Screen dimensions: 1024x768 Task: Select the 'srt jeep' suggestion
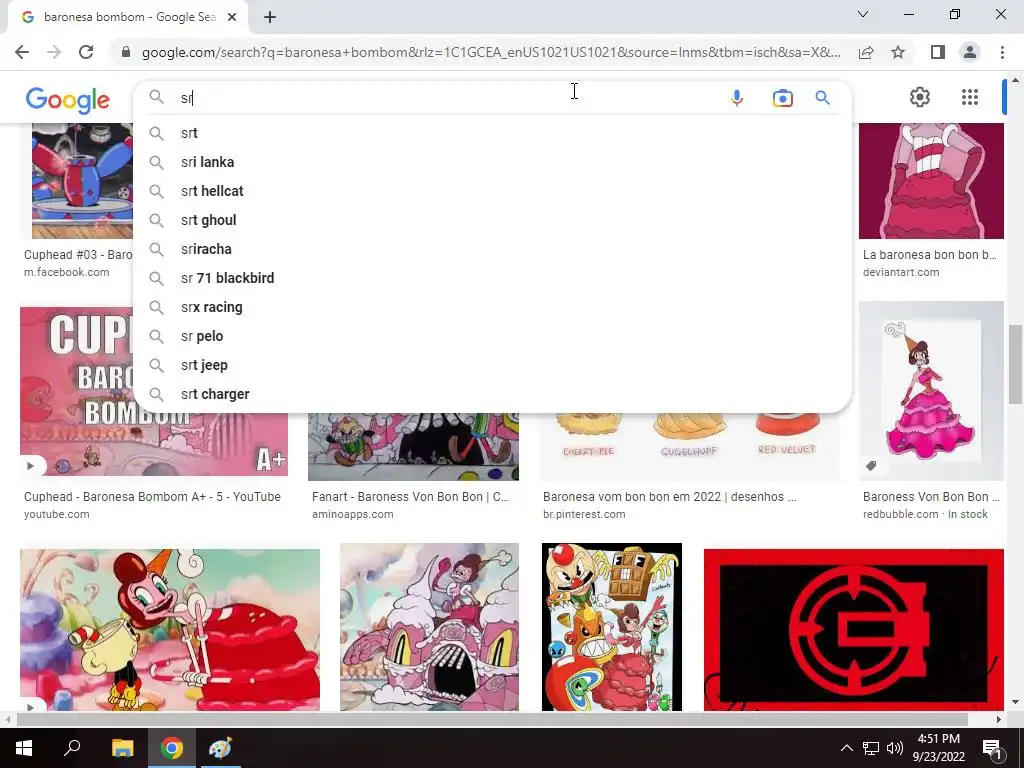(x=492, y=365)
